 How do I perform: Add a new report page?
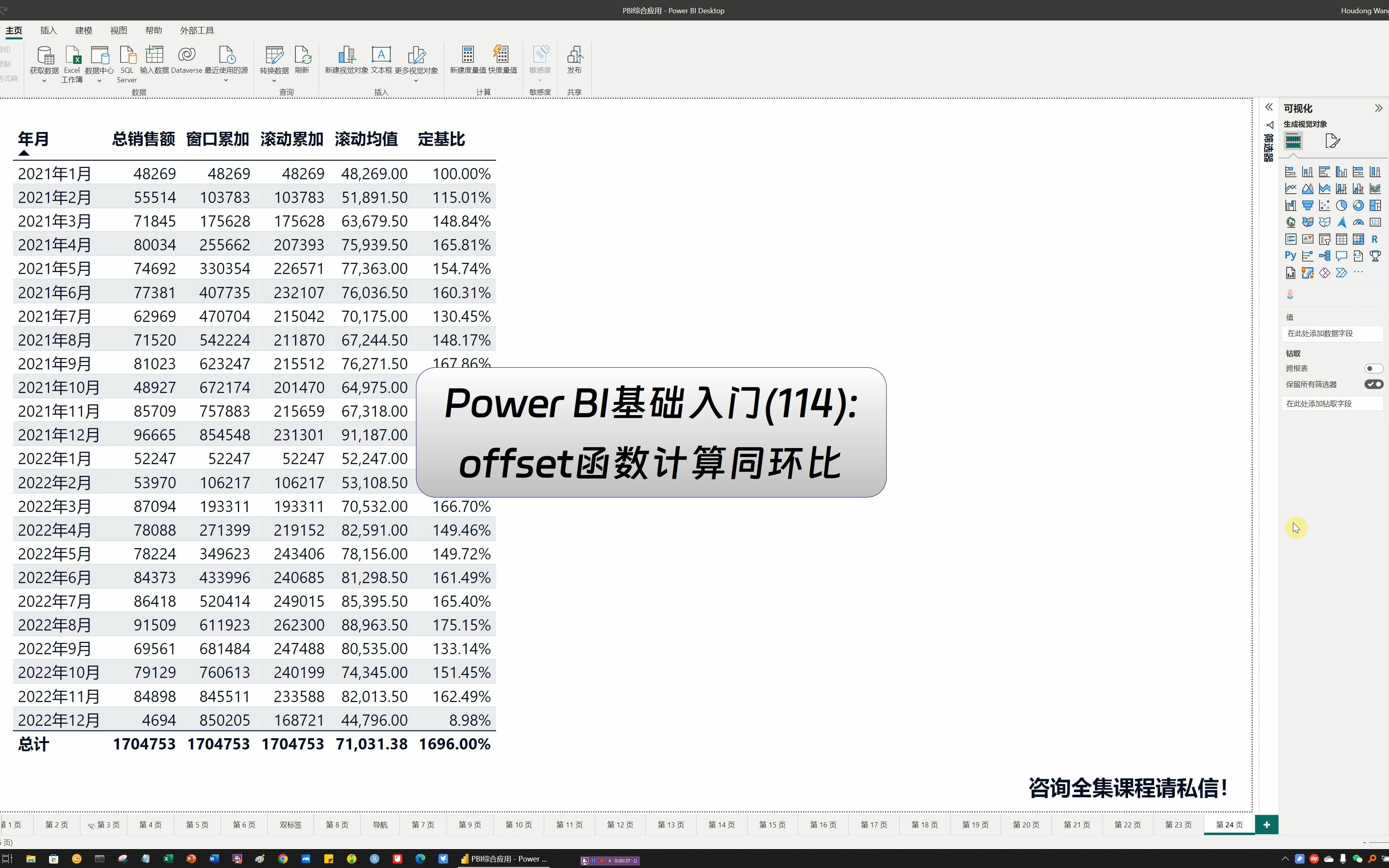pos(1267,824)
